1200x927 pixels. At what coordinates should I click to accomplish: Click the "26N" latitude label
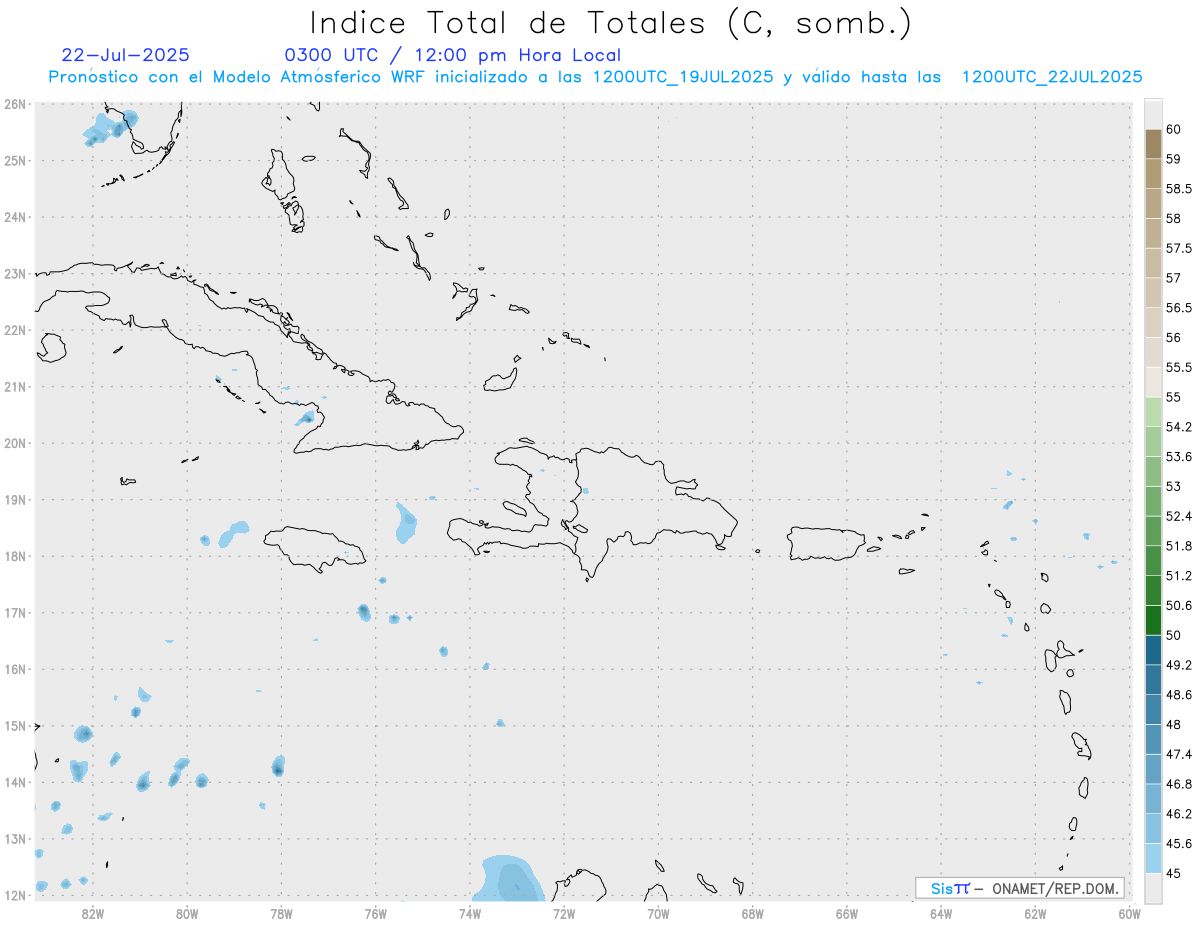(15, 104)
